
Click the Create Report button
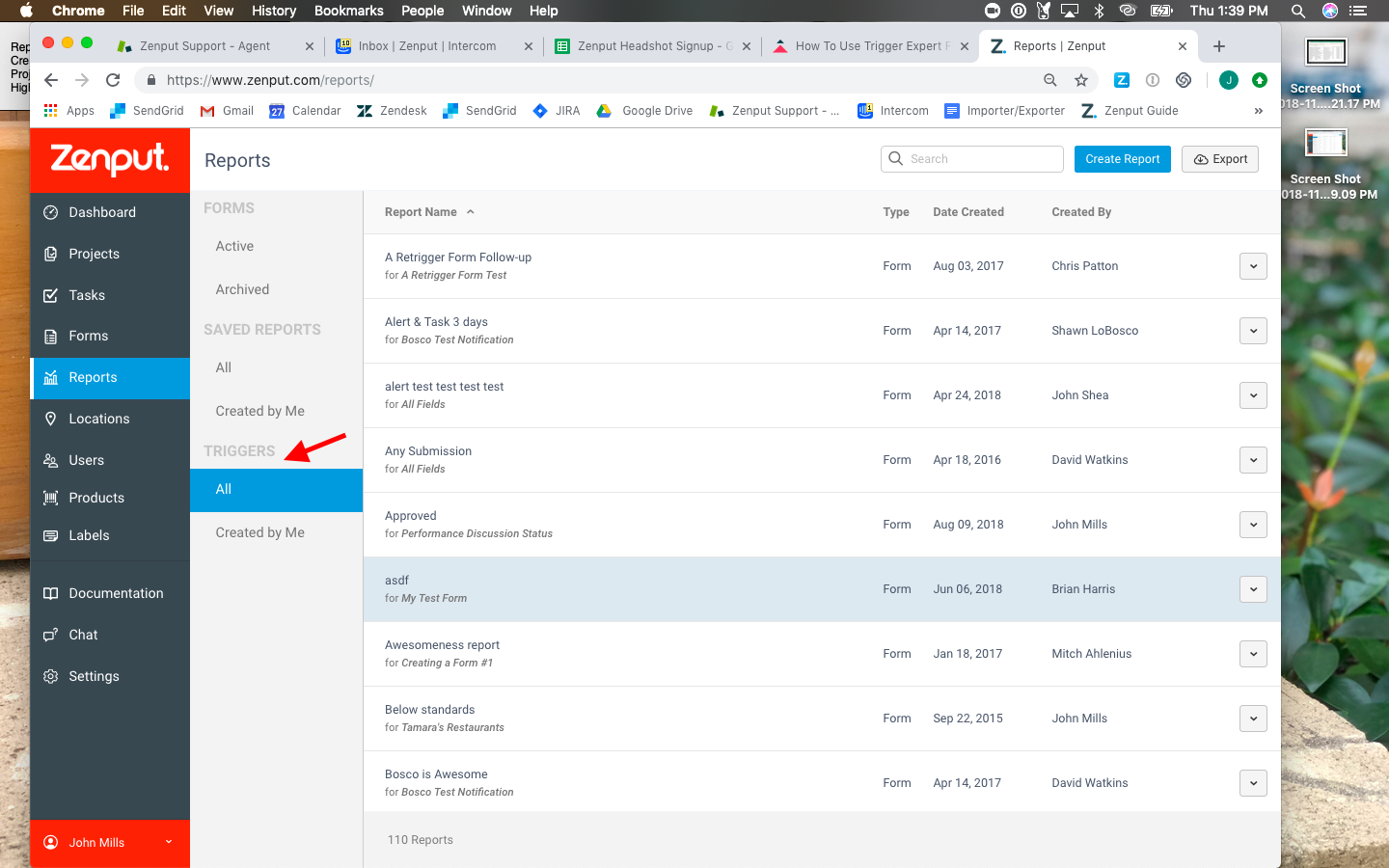(x=1123, y=159)
